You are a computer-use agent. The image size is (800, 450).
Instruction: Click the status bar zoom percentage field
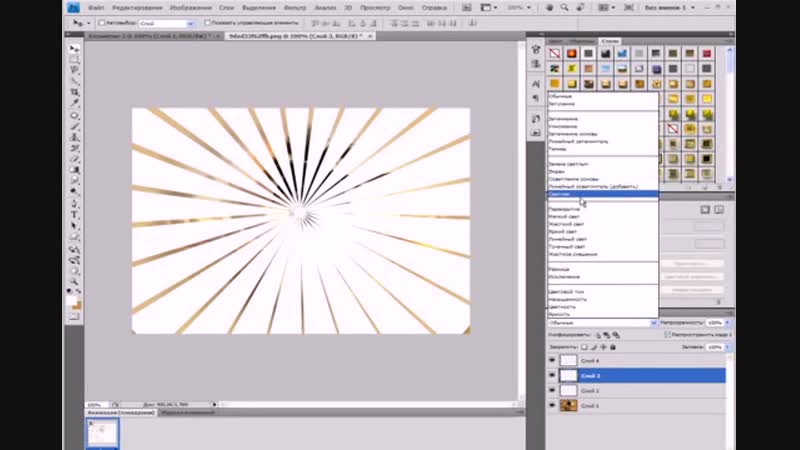pos(95,405)
